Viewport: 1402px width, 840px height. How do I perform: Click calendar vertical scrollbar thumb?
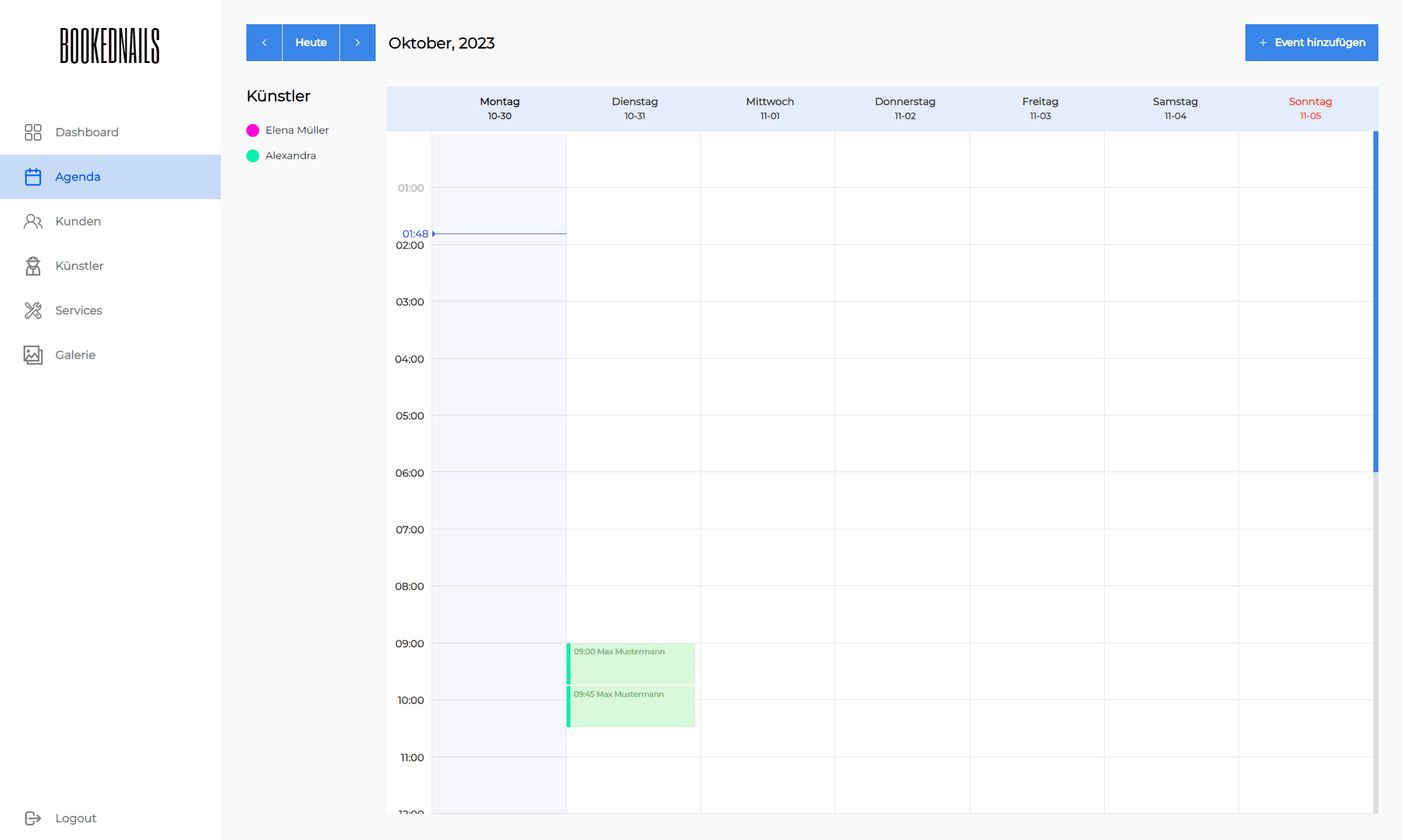tap(1376, 301)
